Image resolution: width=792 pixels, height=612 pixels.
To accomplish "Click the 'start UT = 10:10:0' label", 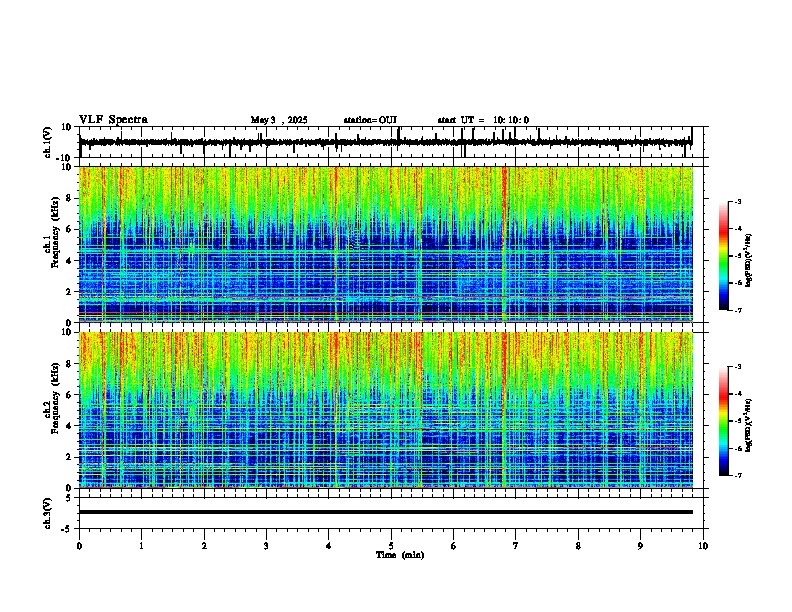I will tap(483, 120).
